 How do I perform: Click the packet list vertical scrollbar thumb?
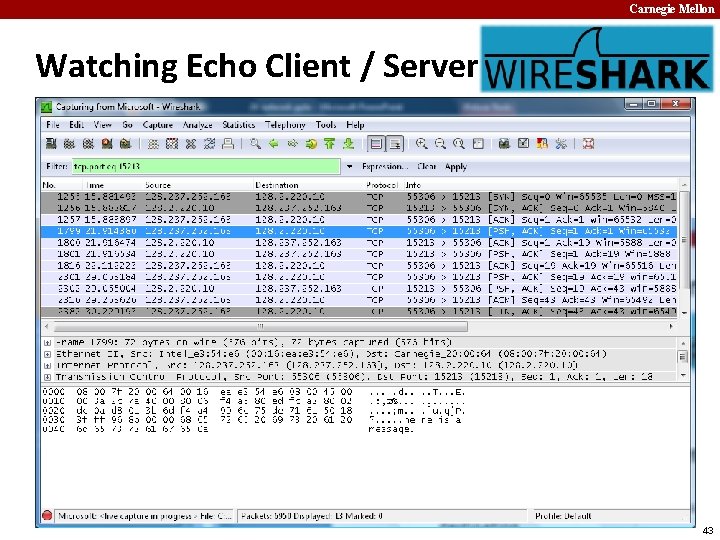684,239
